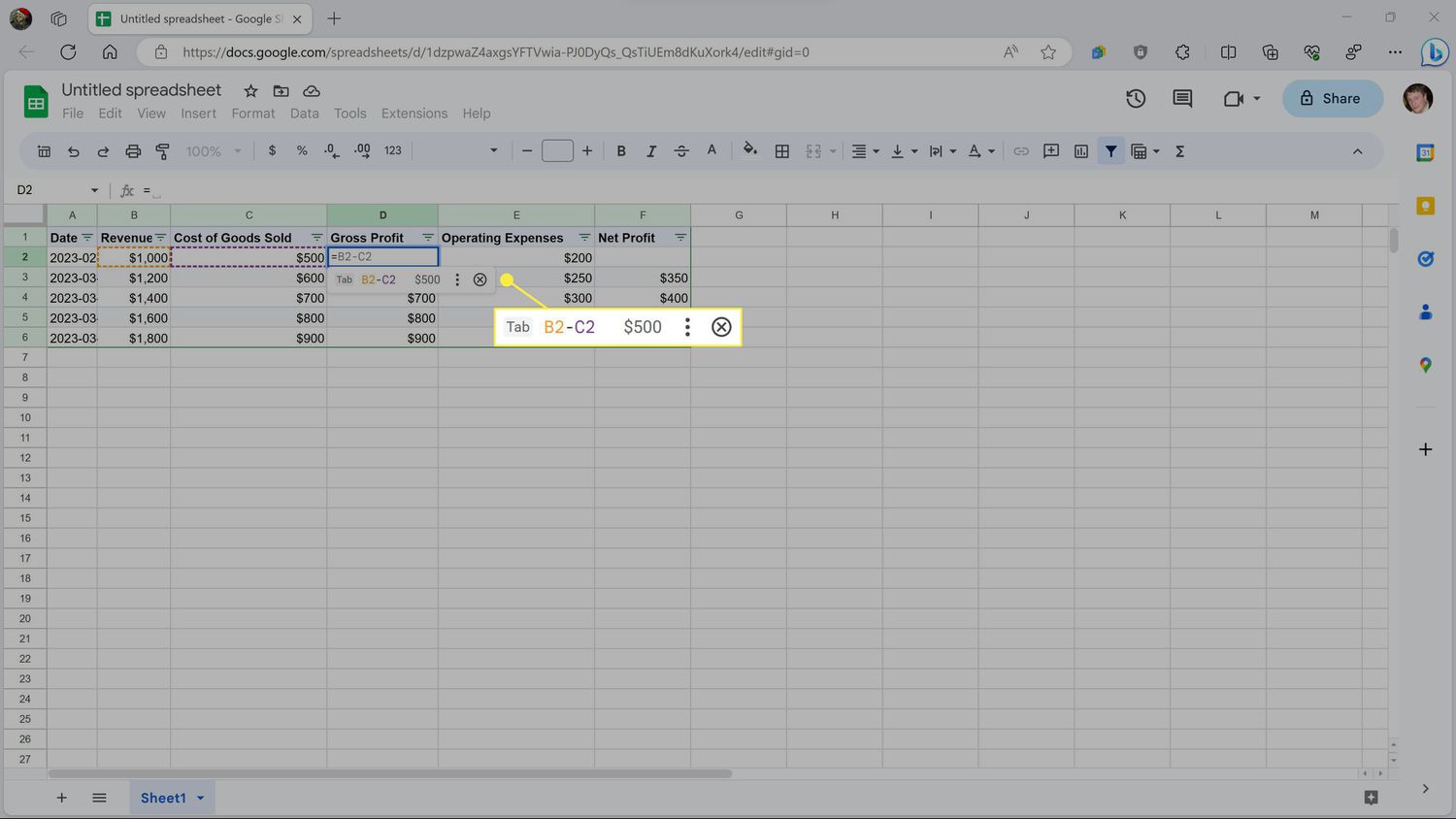Image resolution: width=1456 pixels, height=819 pixels.
Task: Open the Revenue column filter dropdown
Action: (161, 238)
